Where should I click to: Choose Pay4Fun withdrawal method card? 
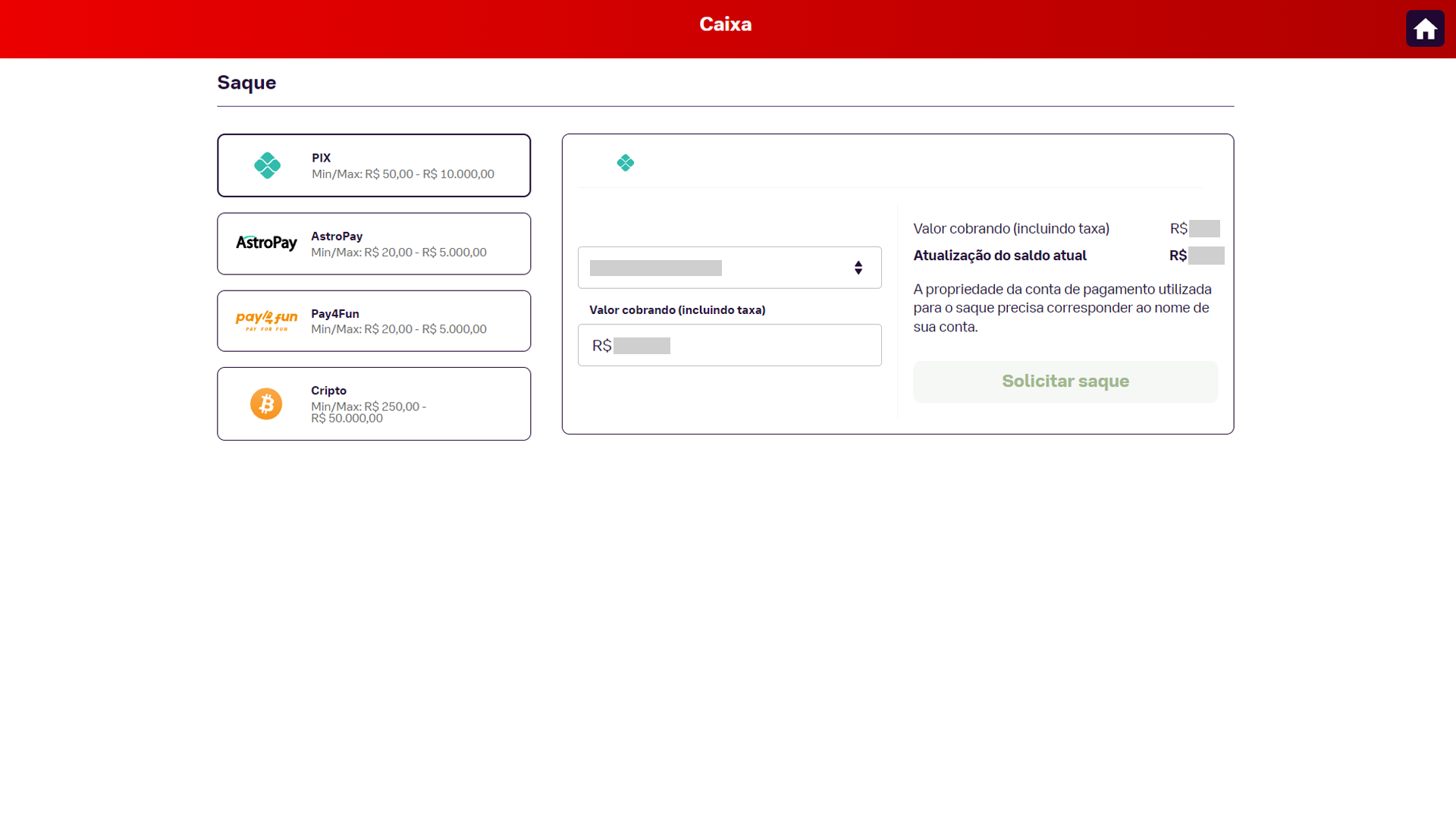click(374, 321)
